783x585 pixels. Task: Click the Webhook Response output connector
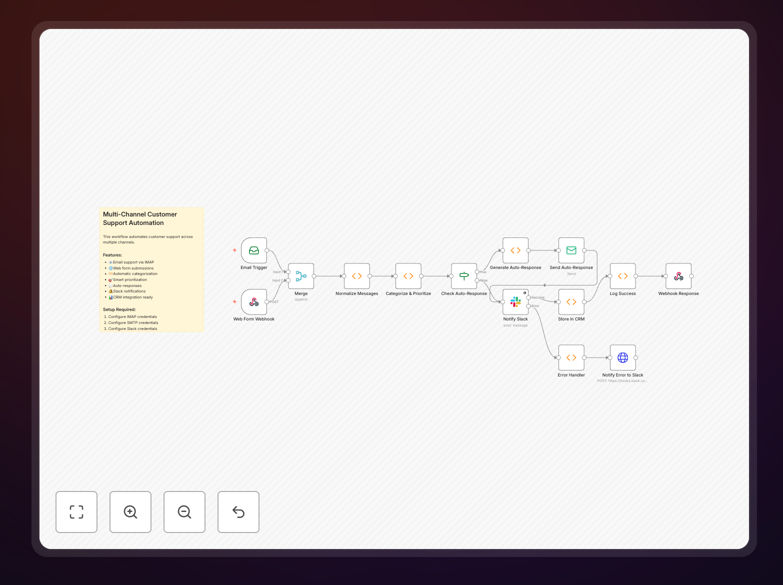[x=692, y=276]
